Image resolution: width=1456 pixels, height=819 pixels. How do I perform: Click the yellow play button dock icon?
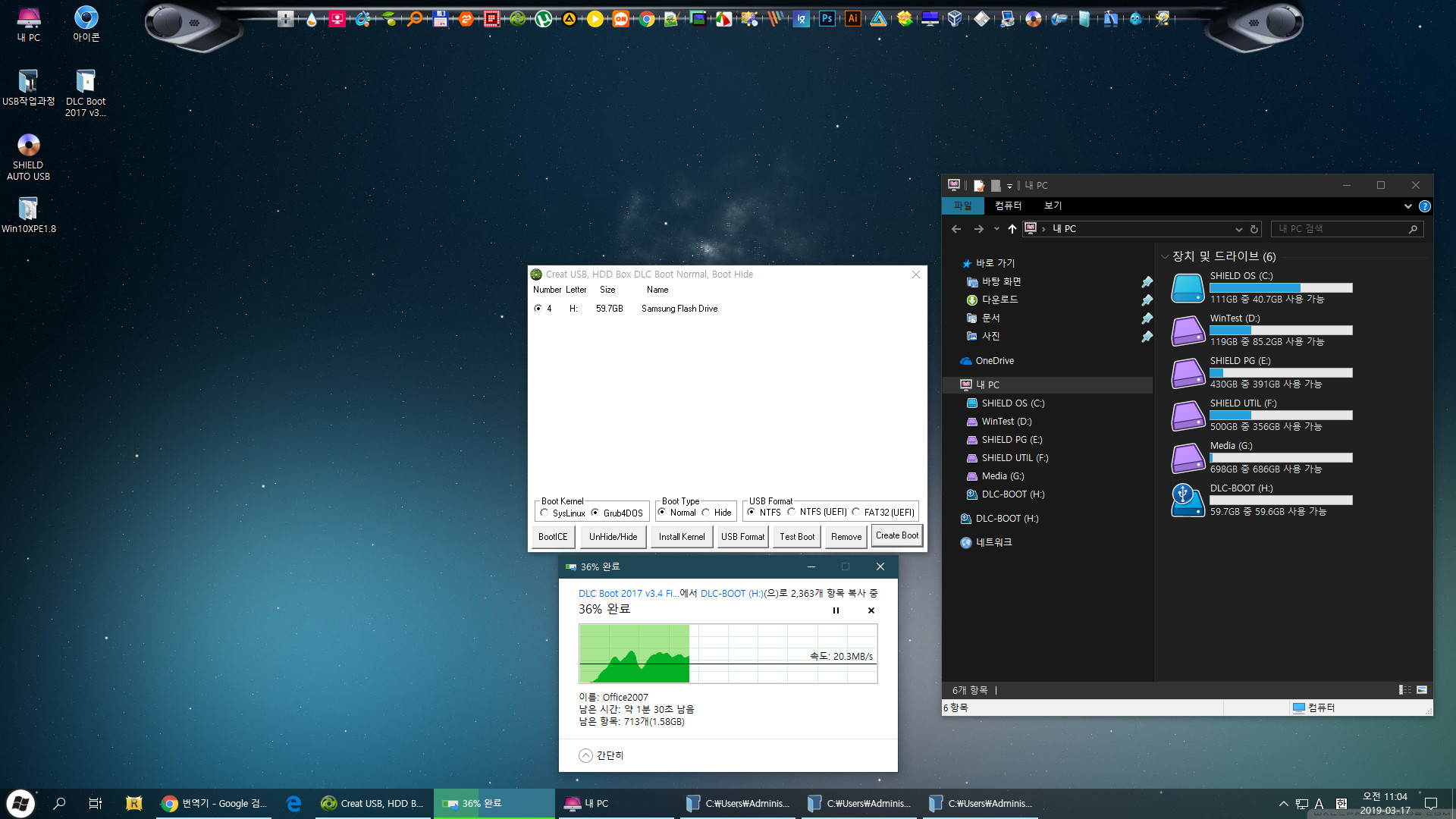(x=595, y=19)
